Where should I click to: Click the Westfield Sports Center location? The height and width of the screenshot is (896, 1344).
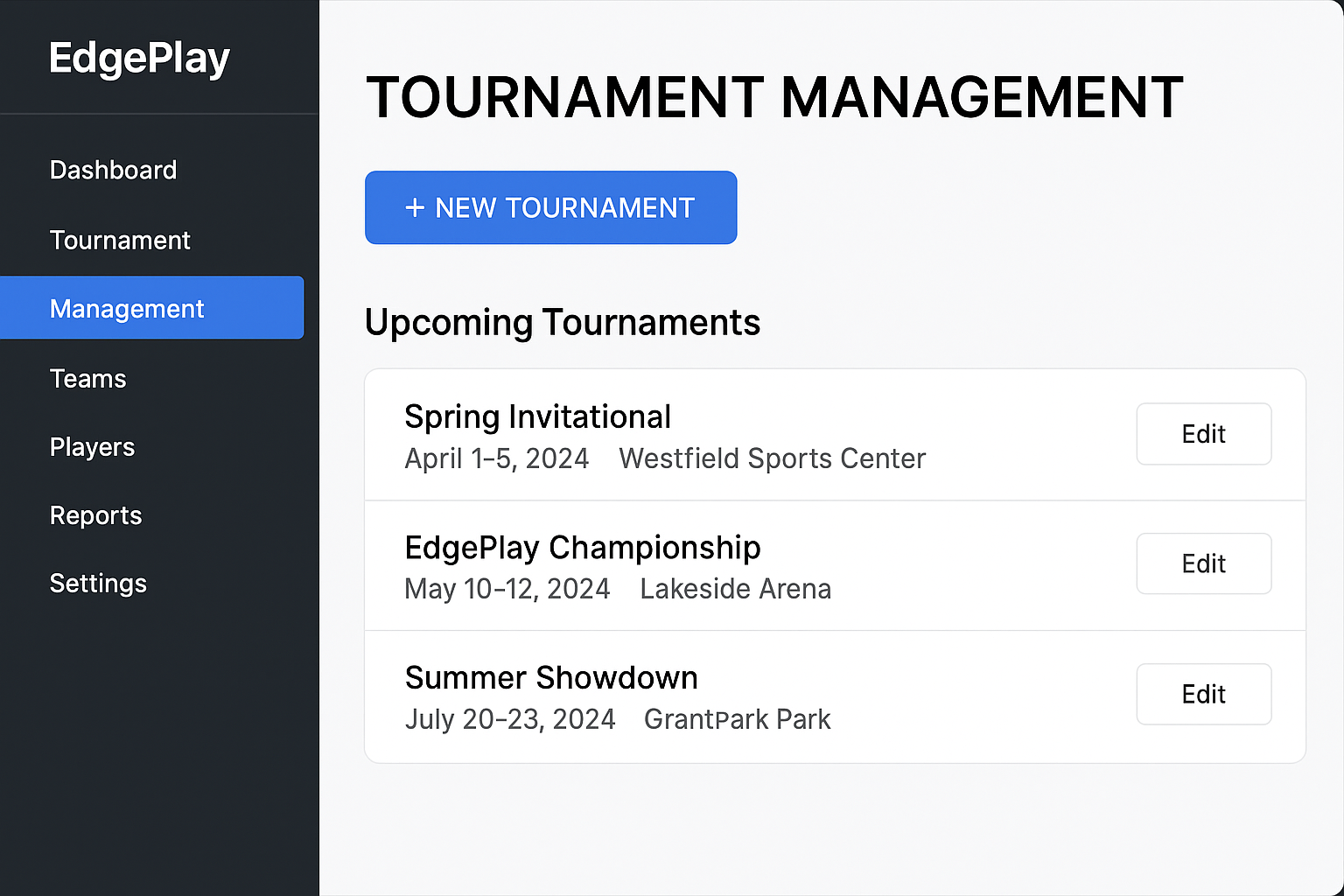pos(772,458)
